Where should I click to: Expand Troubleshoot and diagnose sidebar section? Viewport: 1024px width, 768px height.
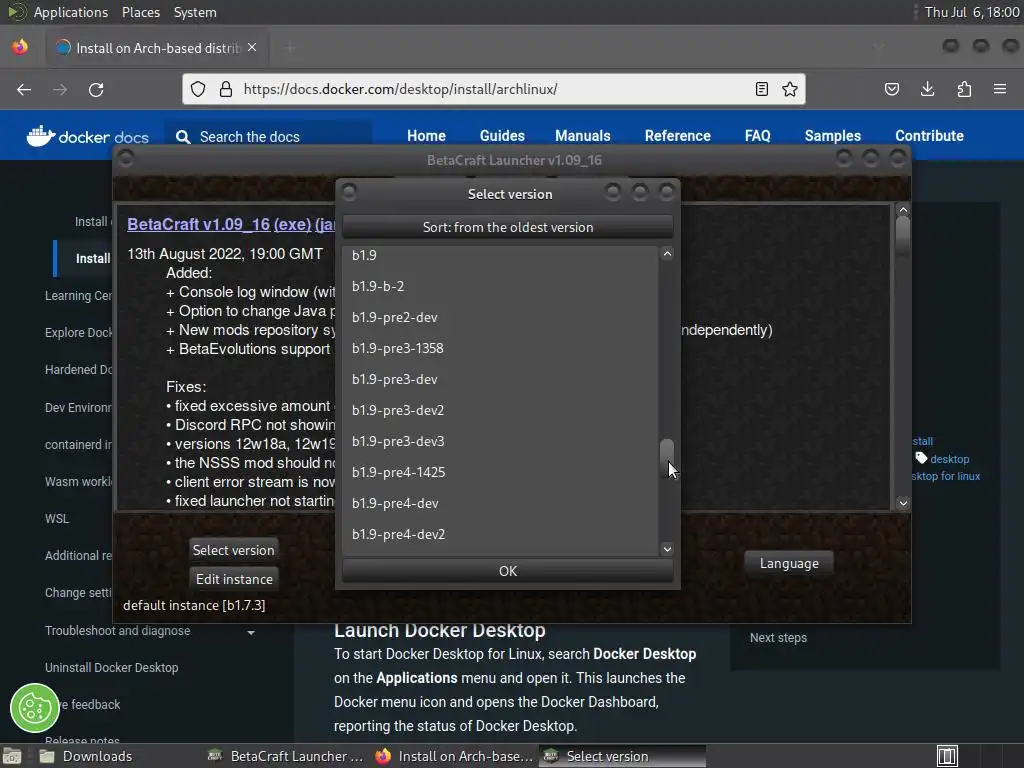coord(251,632)
